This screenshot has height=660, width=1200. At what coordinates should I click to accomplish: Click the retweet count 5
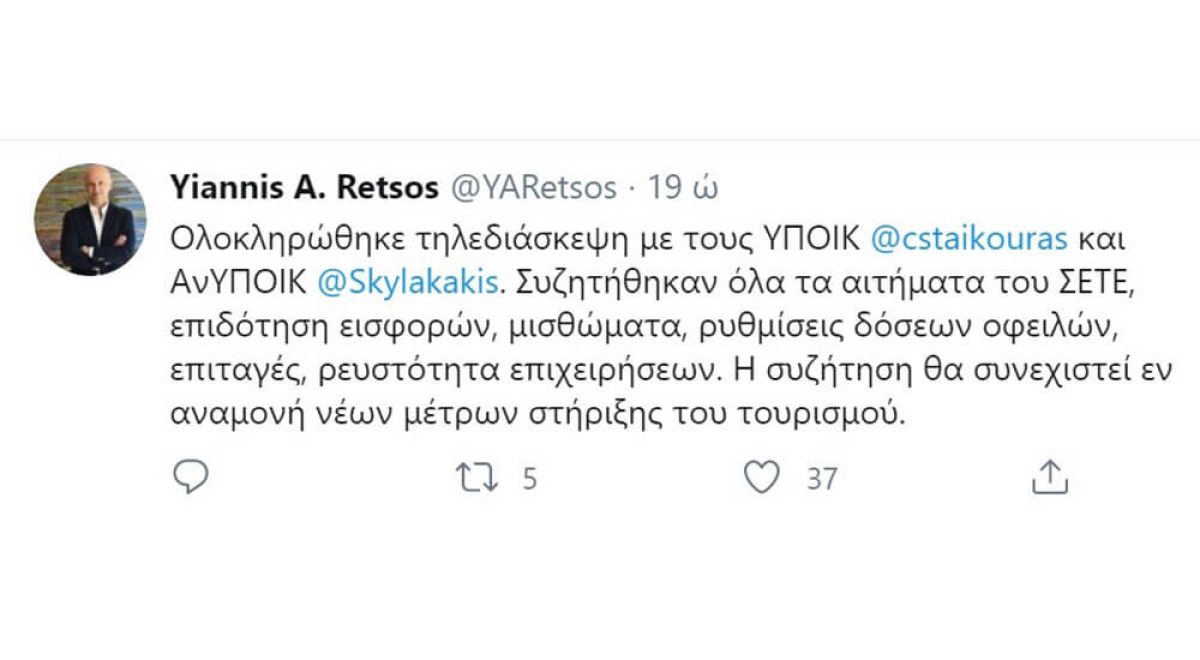529,479
